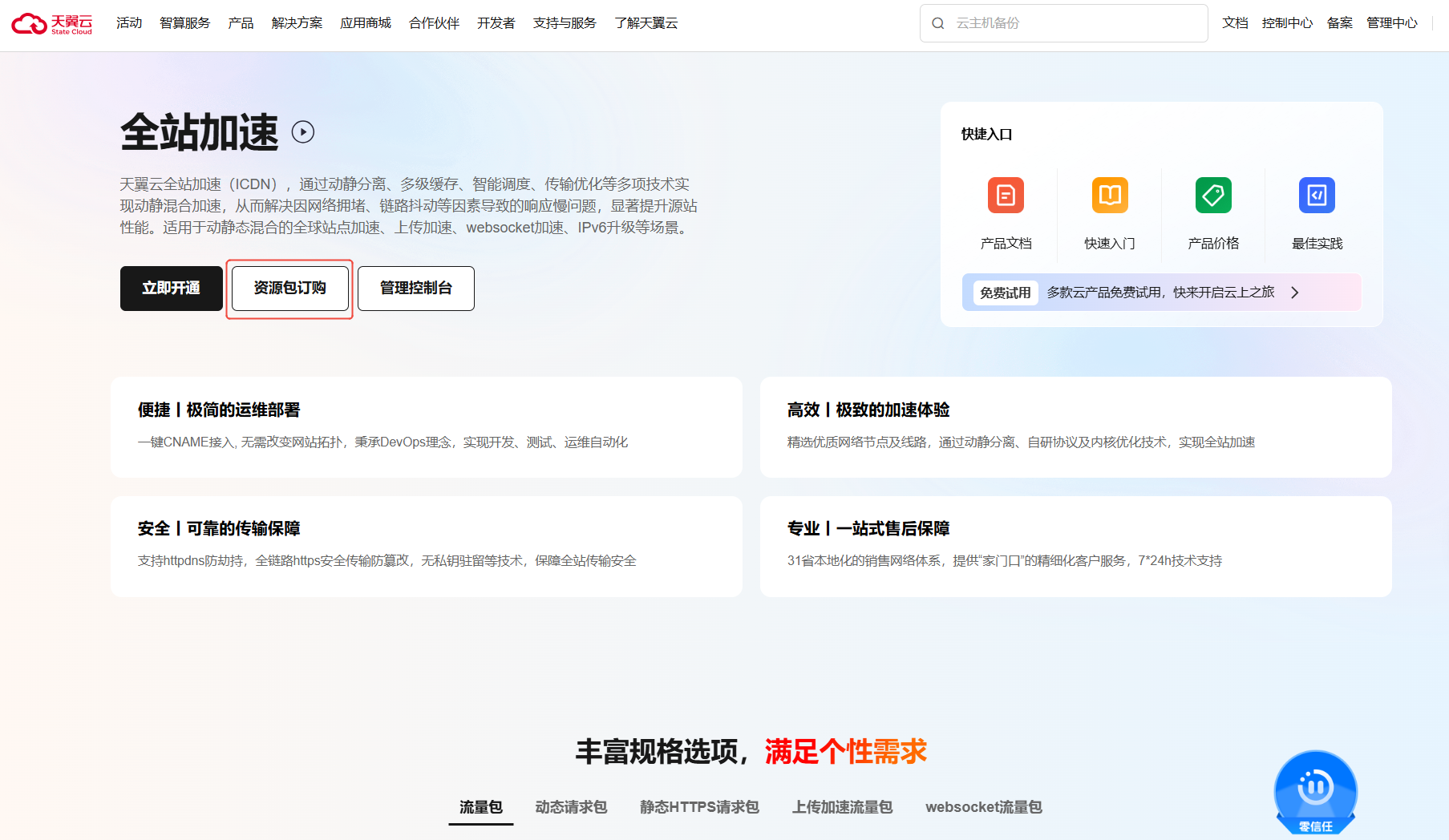Select the 流量包 tab
The height and width of the screenshot is (840, 1449).
(x=481, y=807)
